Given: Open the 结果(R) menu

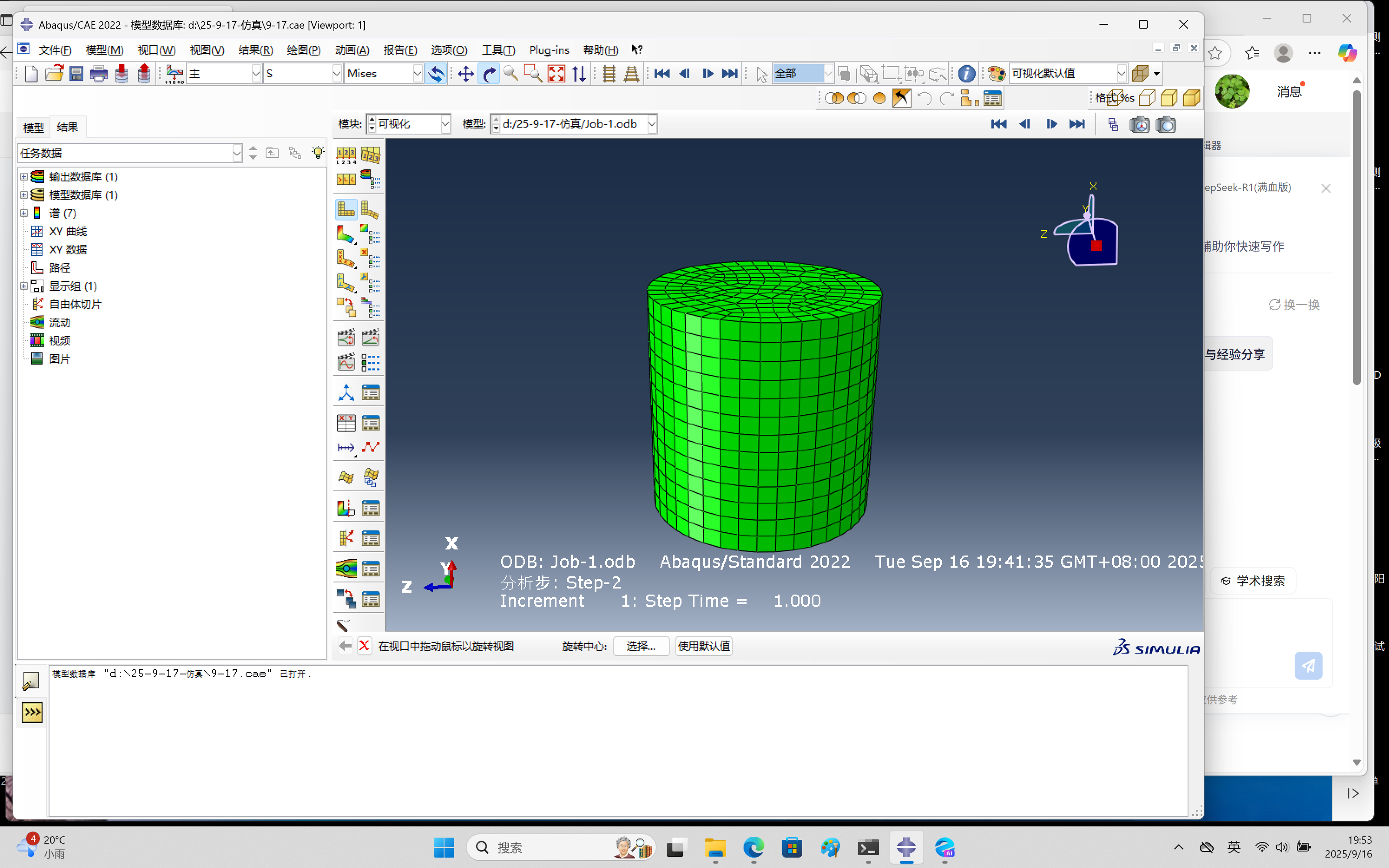Looking at the screenshot, I should [255, 50].
